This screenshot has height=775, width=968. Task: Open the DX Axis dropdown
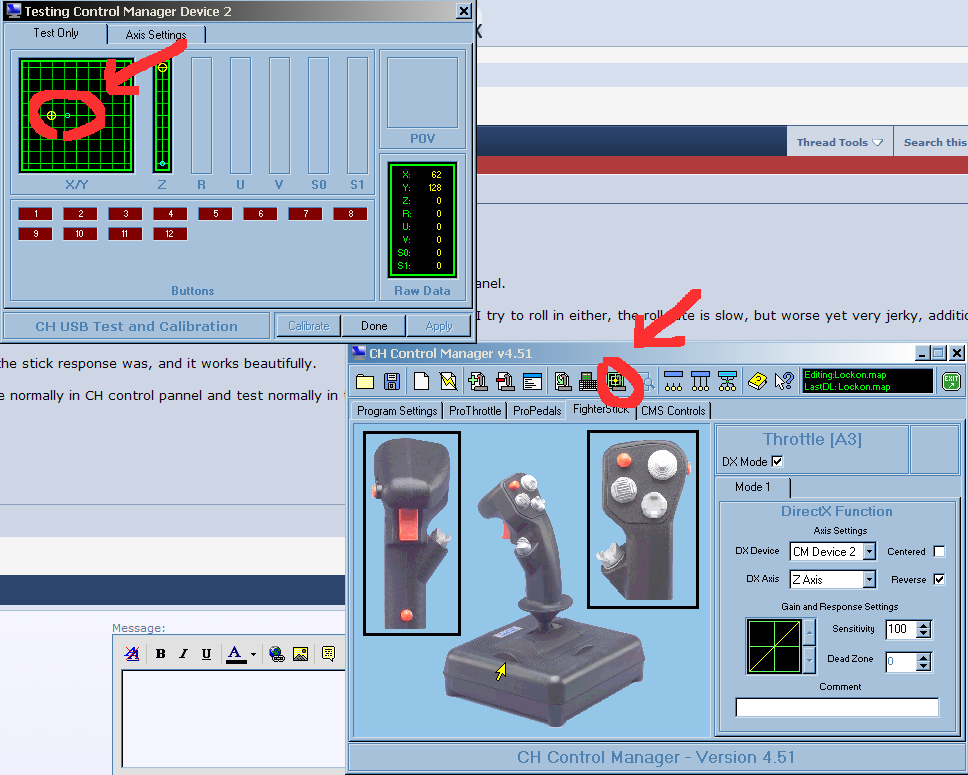pos(869,579)
